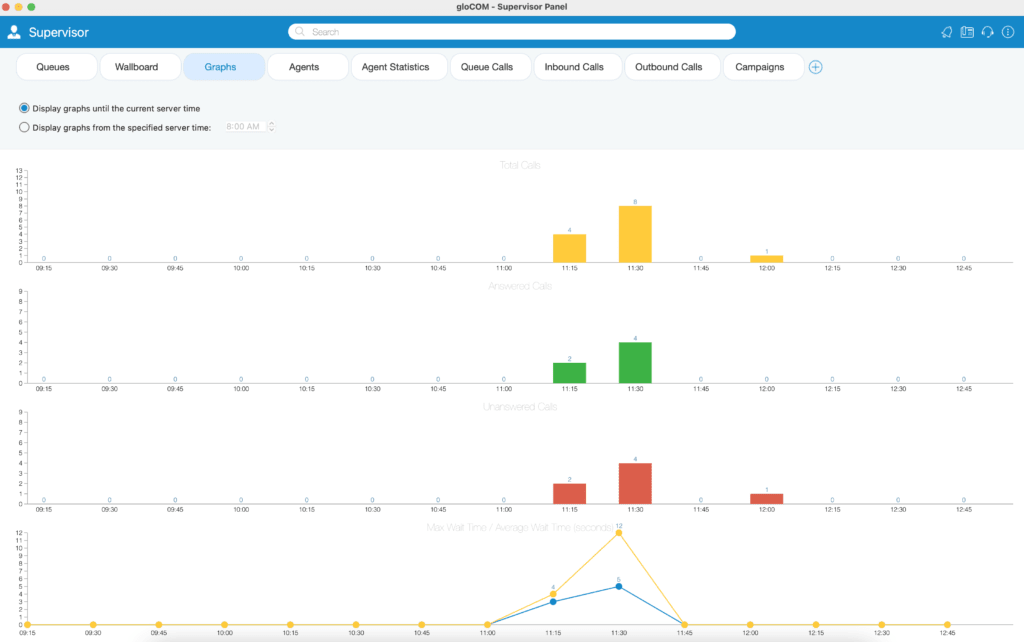
Task: Open the three-dot more options icon
Action: click(1008, 32)
